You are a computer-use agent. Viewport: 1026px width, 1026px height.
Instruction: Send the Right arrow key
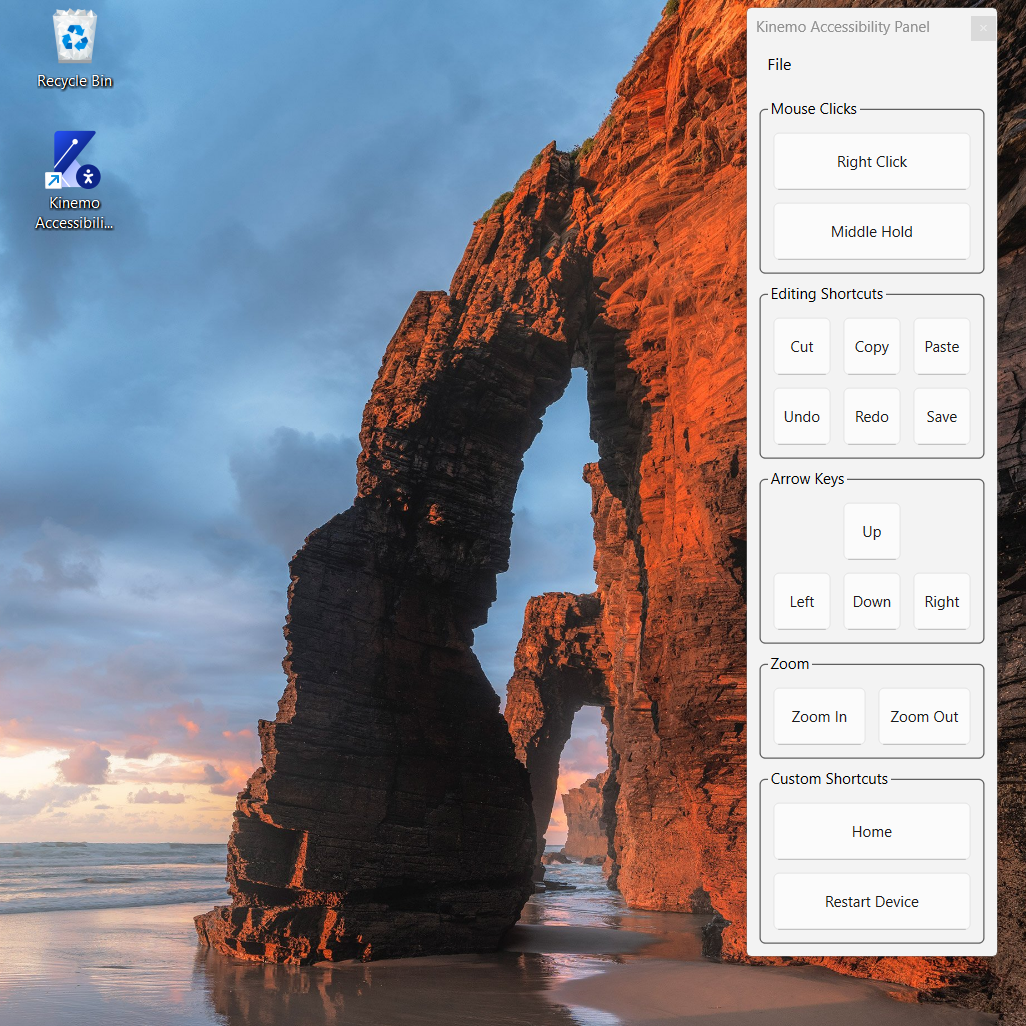click(x=941, y=601)
